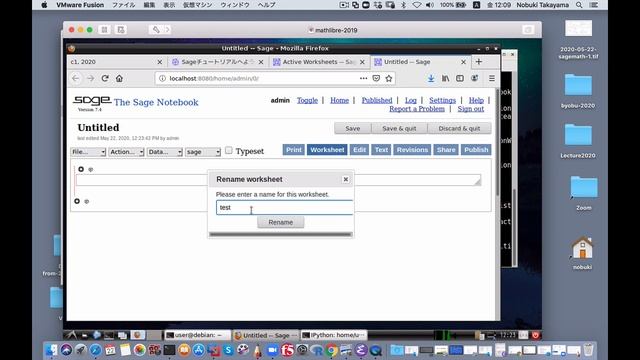Click the Home link
This screenshot has width=640, height=360.
(x=340, y=100)
